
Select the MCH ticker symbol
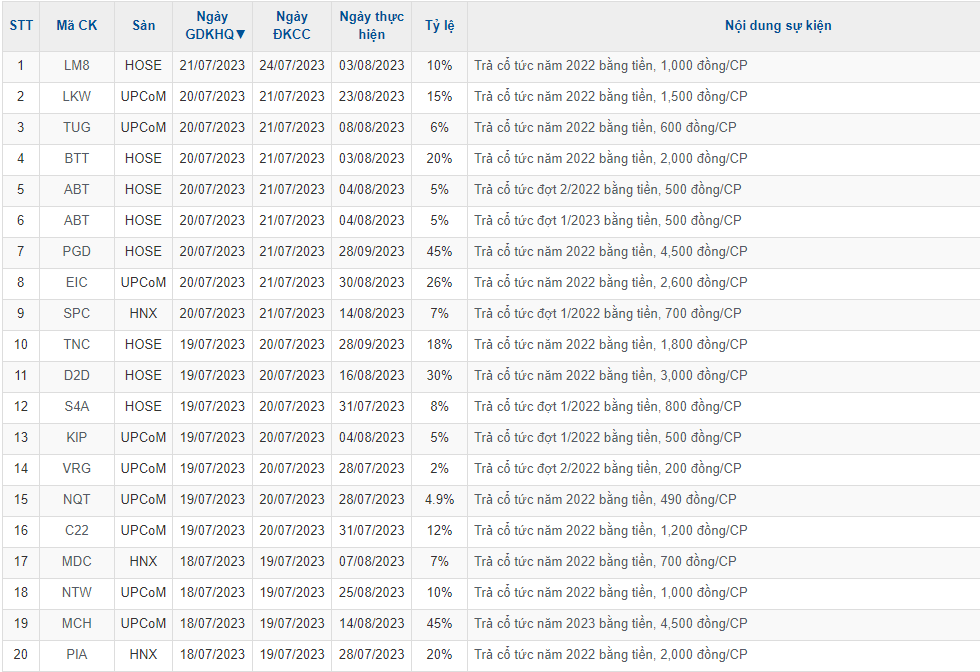point(76,623)
